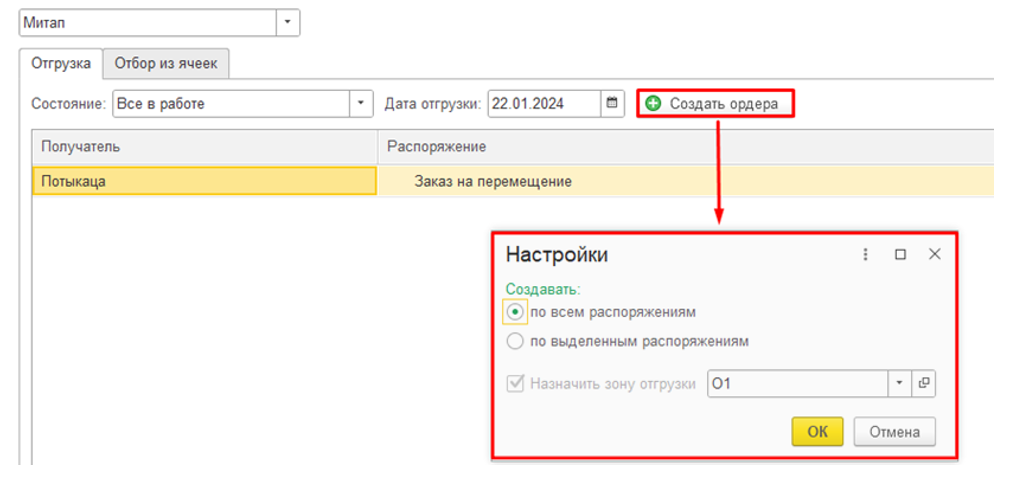Click the Отмена button
Image resolution: width=1023 pixels, height=479 pixels.
pos(894,432)
